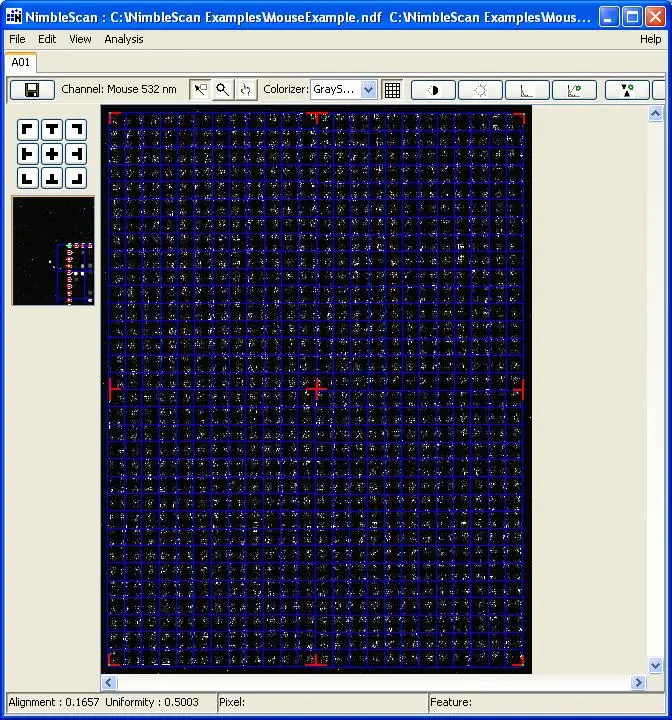Jump to left-middle edge navigation button
The height and width of the screenshot is (720, 672).
(28, 154)
